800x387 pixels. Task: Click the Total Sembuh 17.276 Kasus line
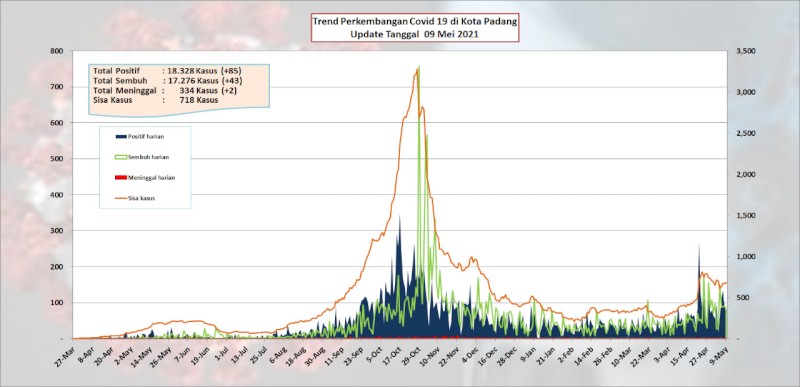pos(168,81)
